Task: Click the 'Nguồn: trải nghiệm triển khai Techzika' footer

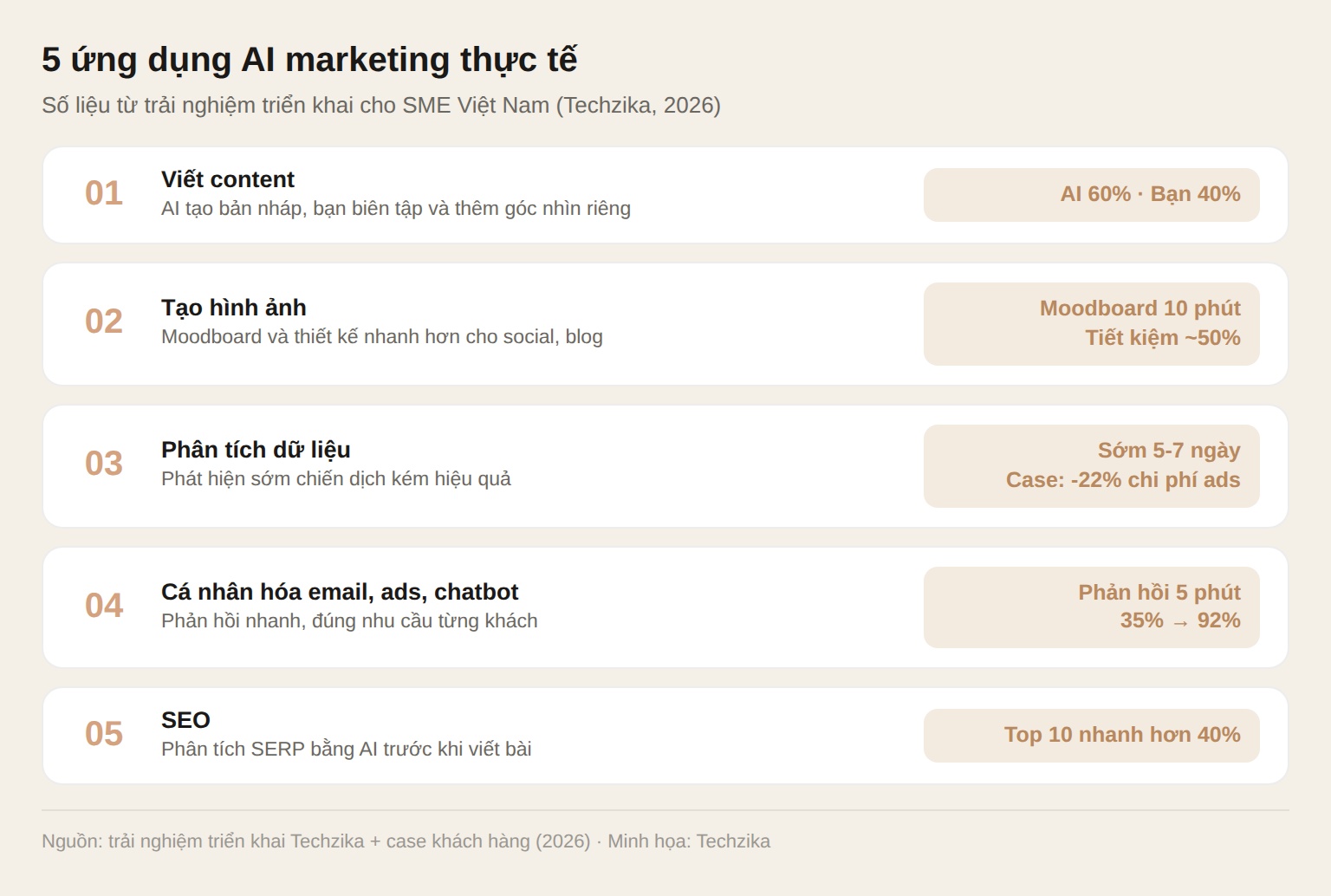Action: 406,841
